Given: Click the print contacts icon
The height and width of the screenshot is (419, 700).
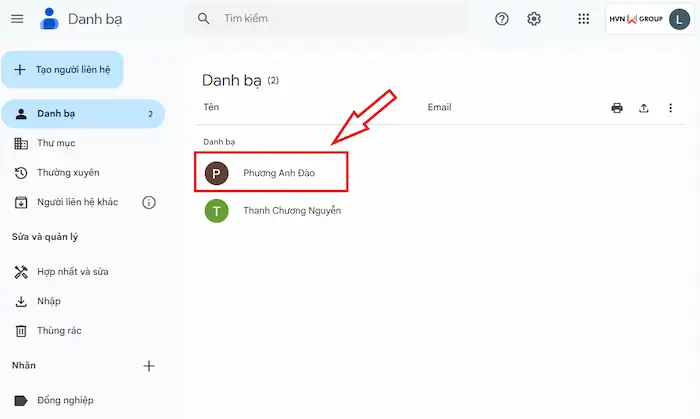Looking at the screenshot, I should 617,108.
